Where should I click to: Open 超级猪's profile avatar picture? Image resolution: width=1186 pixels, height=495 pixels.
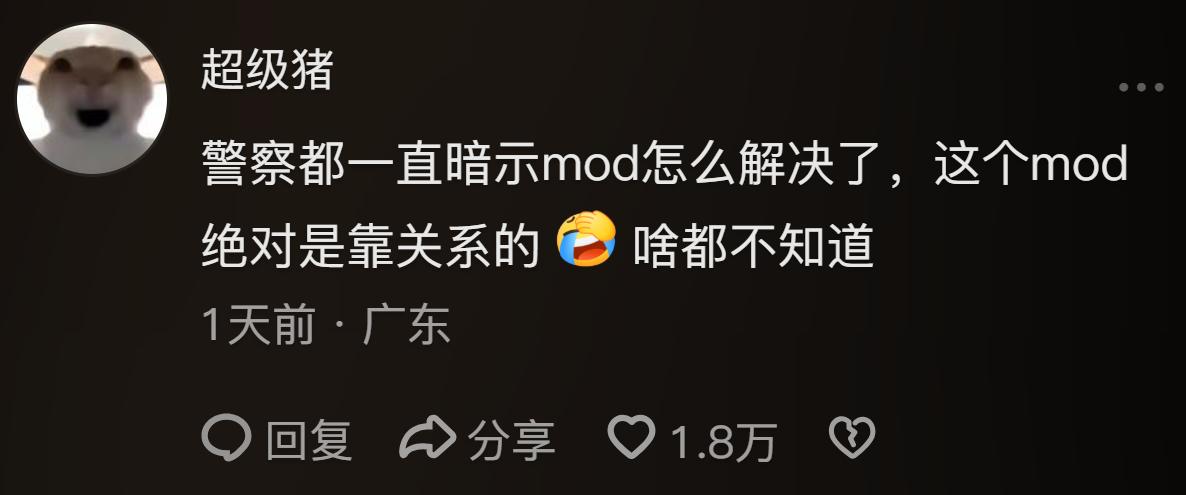92,99
